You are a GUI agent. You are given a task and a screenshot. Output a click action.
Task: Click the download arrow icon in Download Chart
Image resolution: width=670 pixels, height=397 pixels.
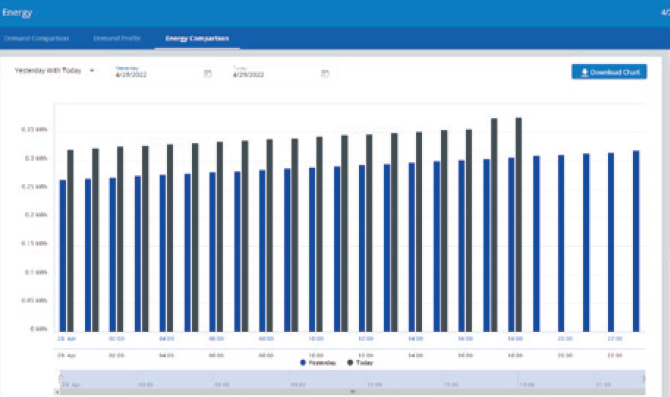coord(585,72)
